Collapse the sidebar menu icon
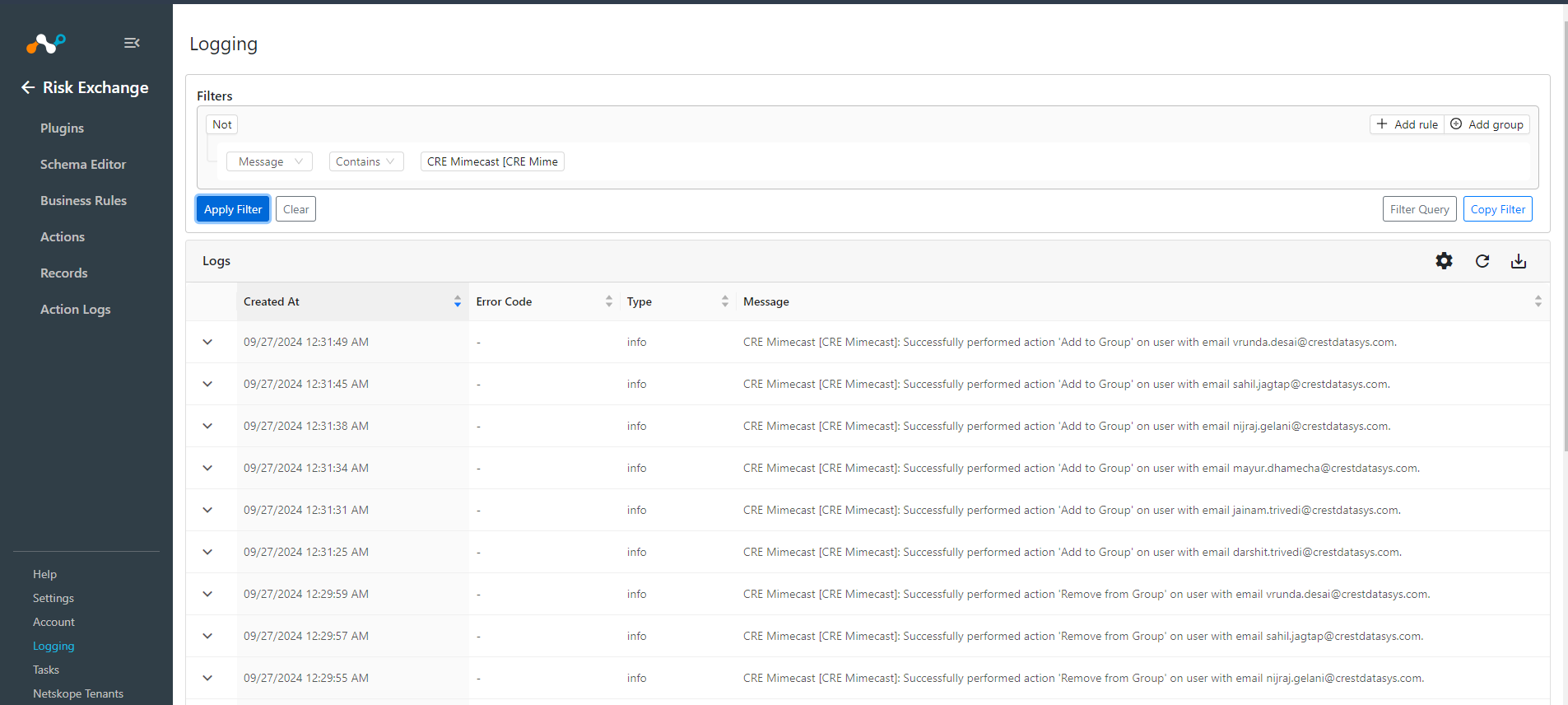This screenshot has width=1568, height=705. pyautogui.click(x=132, y=43)
